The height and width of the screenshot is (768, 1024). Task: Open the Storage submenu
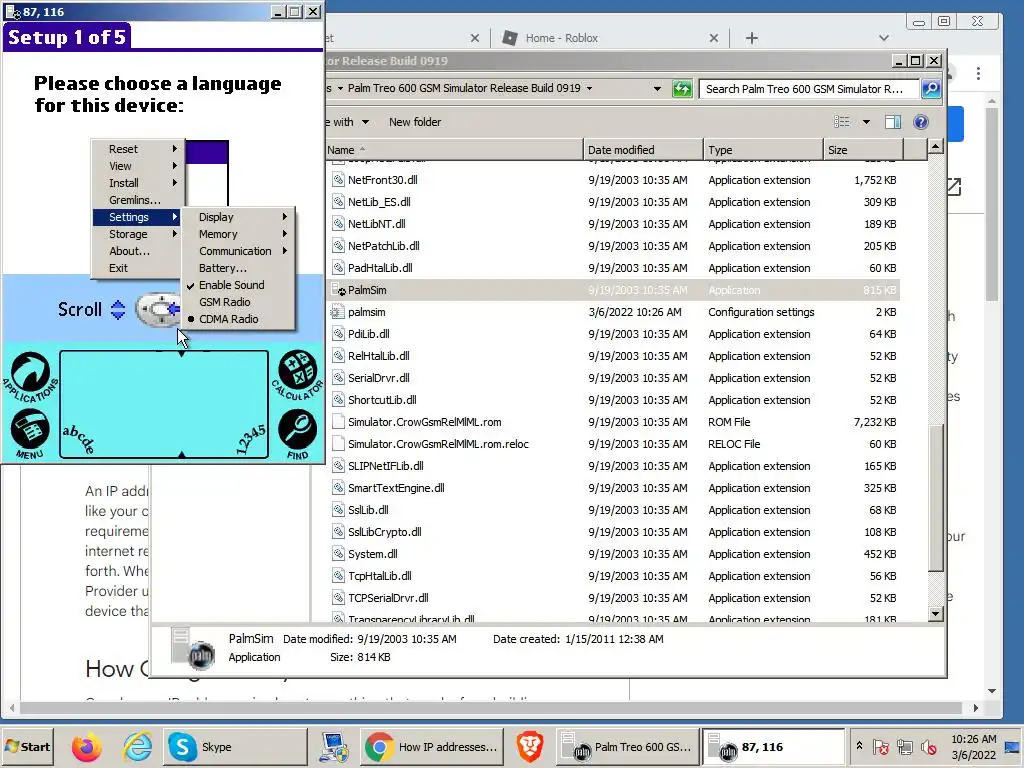tap(138, 234)
